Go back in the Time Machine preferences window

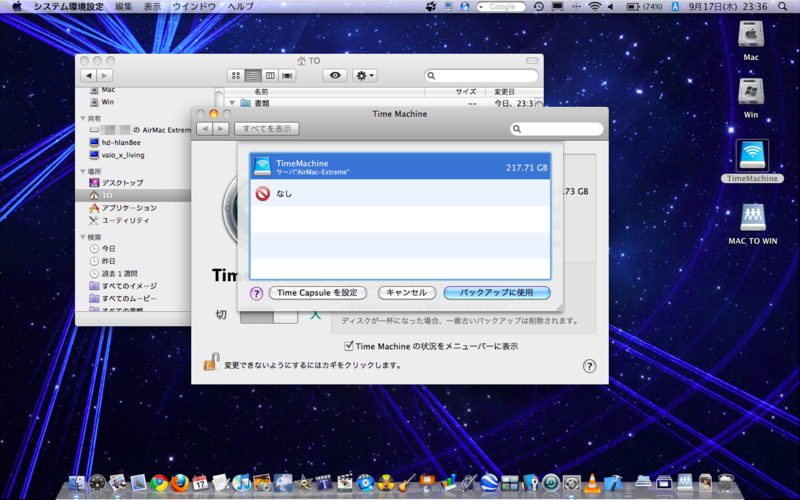click(205, 129)
